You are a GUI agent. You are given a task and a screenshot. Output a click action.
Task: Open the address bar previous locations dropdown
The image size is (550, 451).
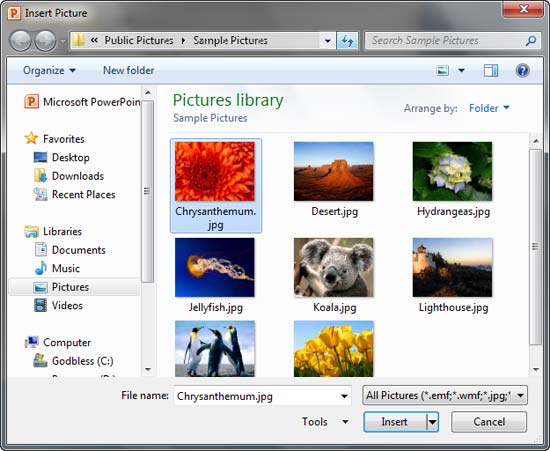click(x=328, y=41)
